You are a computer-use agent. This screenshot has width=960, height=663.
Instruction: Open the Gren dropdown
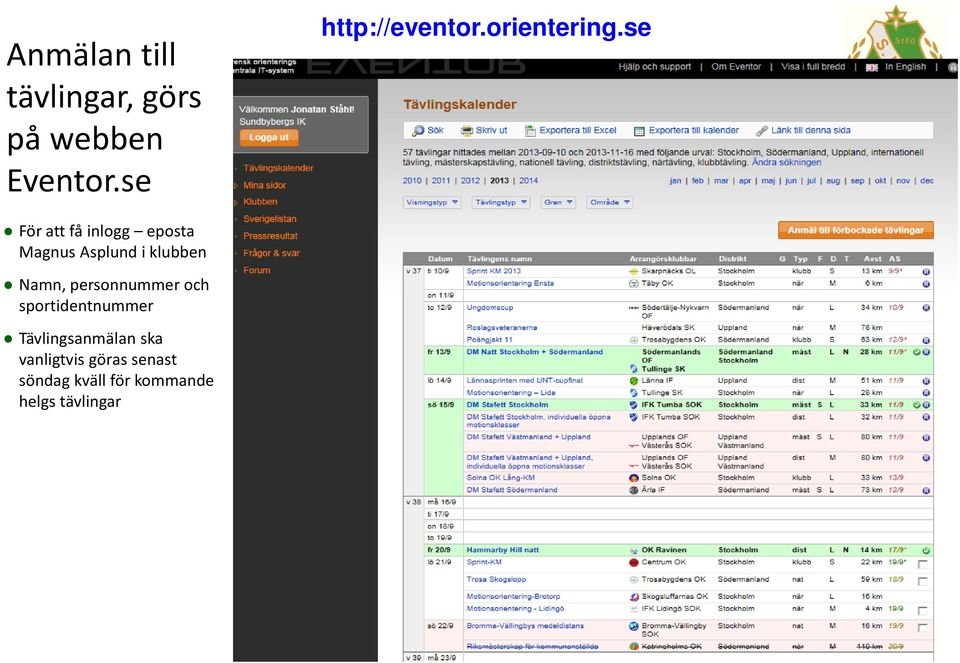click(558, 203)
